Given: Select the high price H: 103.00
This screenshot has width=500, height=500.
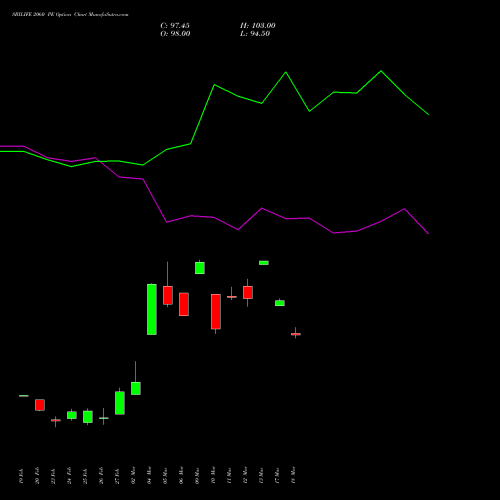Looking at the screenshot, I should (x=258, y=26).
